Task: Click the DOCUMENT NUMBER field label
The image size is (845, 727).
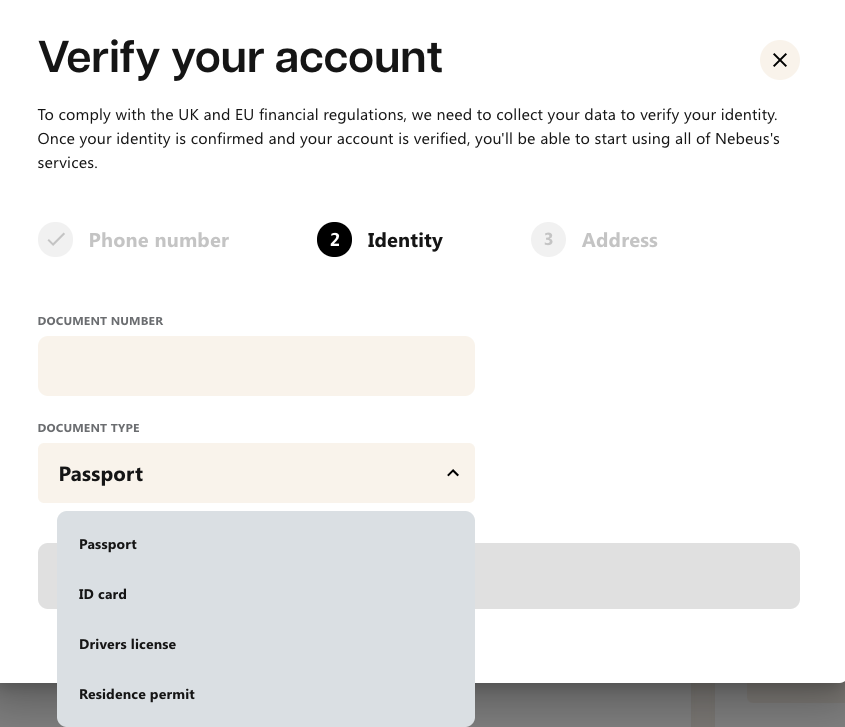Action: click(100, 321)
